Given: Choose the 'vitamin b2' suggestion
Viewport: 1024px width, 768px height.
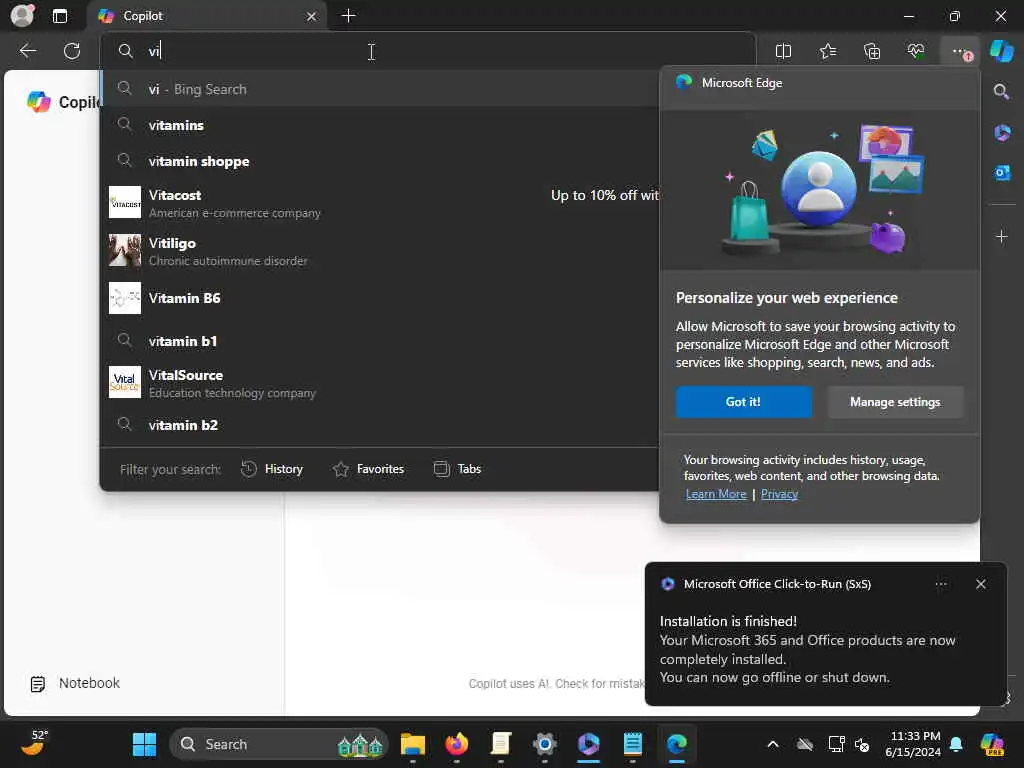Looking at the screenshot, I should [379, 424].
